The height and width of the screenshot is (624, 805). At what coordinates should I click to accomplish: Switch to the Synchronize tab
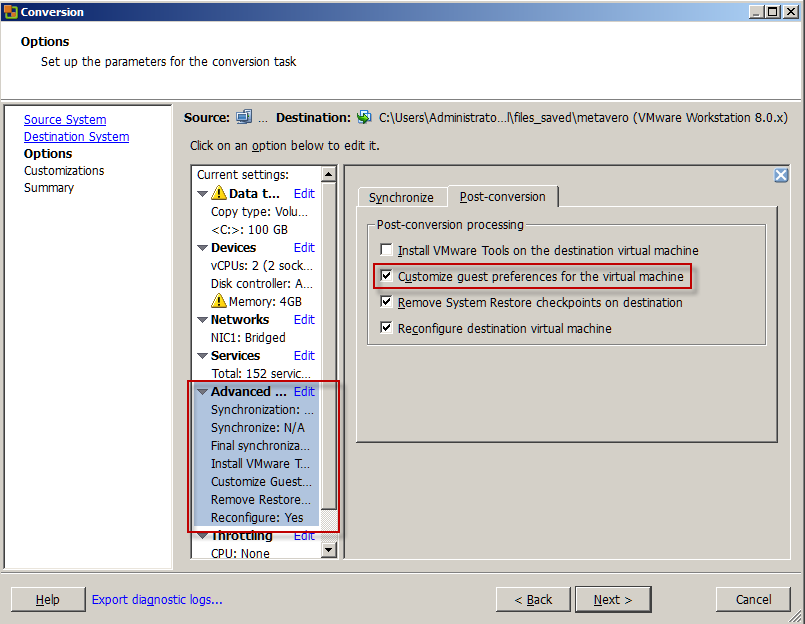pyautogui.click(x=401, y=197)
